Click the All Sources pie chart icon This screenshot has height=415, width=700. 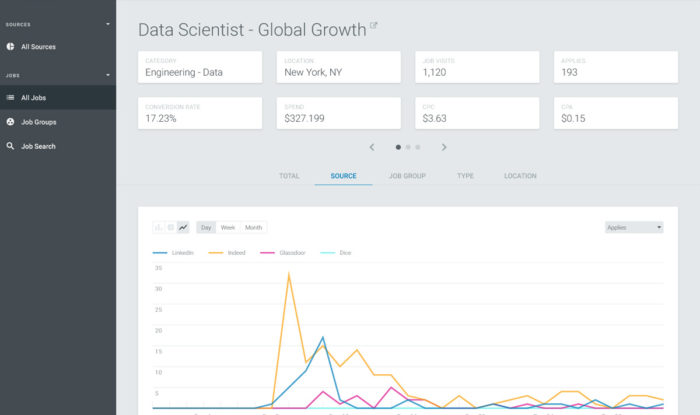pos(10,46)
